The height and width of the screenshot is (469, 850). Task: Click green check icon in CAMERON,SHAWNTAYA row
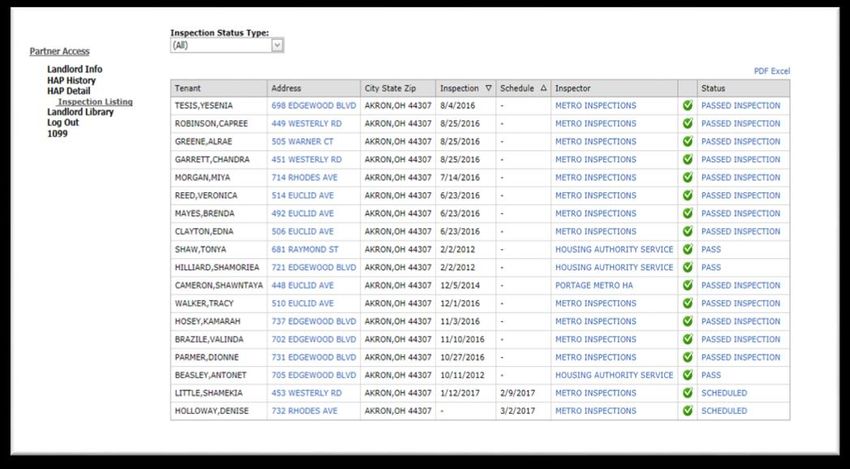click(x=687, y=285)
